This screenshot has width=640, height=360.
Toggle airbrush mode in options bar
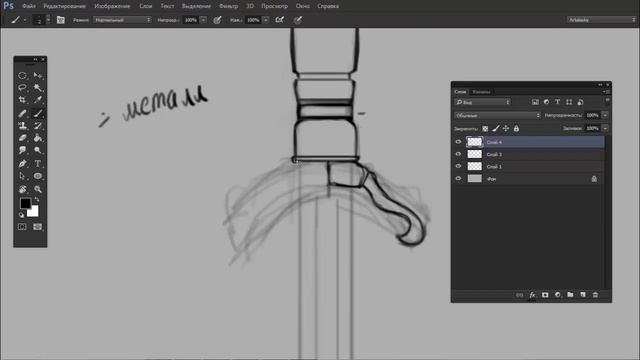click(280, 20)
